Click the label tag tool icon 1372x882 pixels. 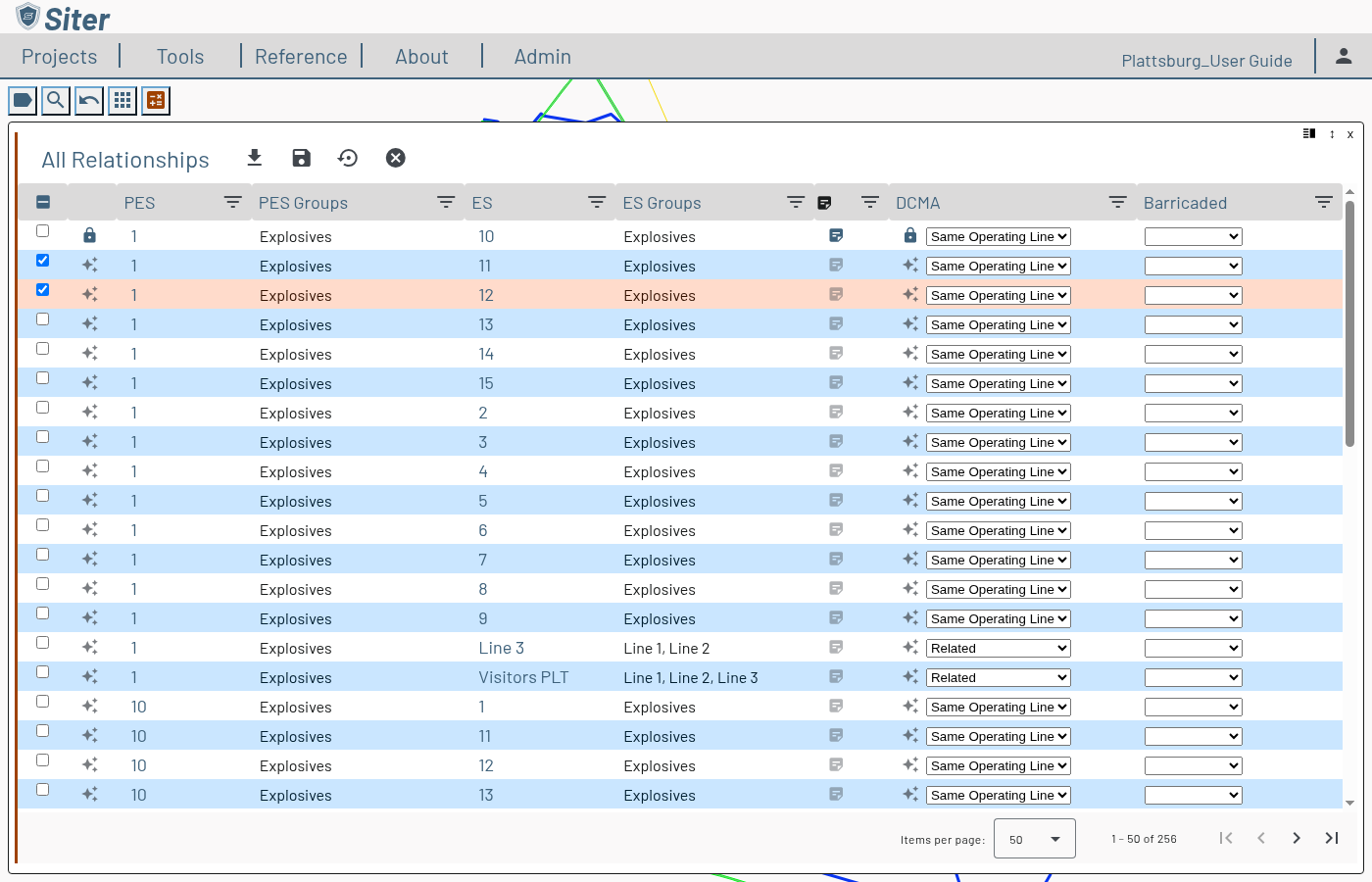click(23, 100)
